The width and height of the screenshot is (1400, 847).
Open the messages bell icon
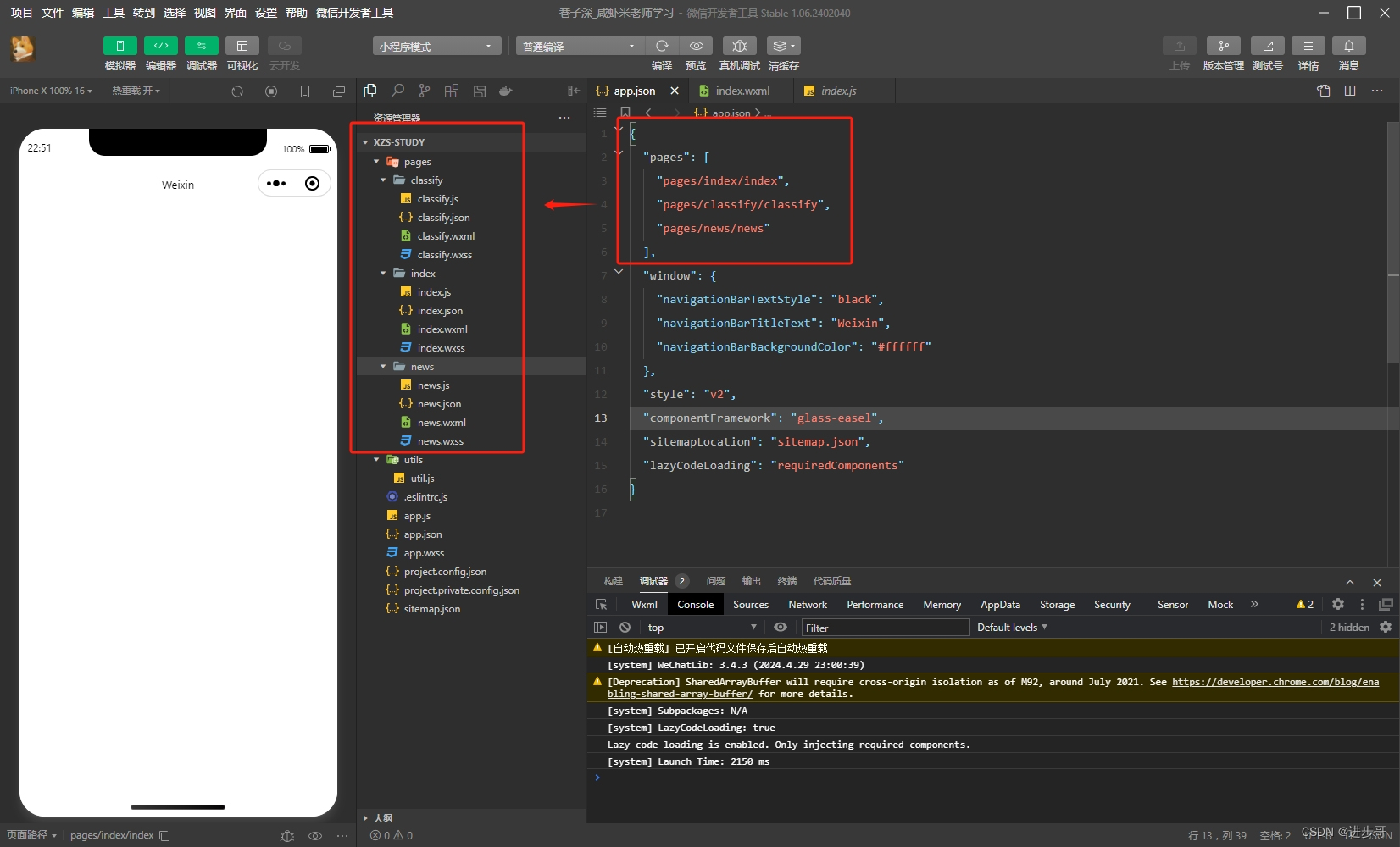point(1348,46)
